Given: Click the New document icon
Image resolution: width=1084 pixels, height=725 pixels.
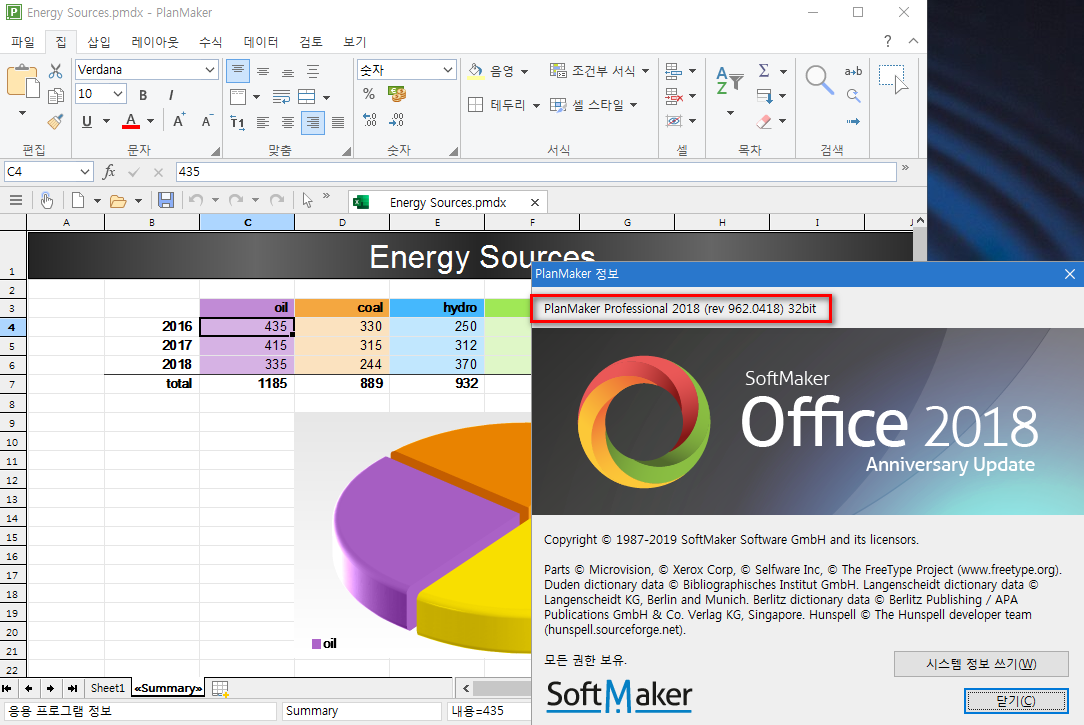Looking at the screenshot, I should pyautogui.click(x=78, y=200).
